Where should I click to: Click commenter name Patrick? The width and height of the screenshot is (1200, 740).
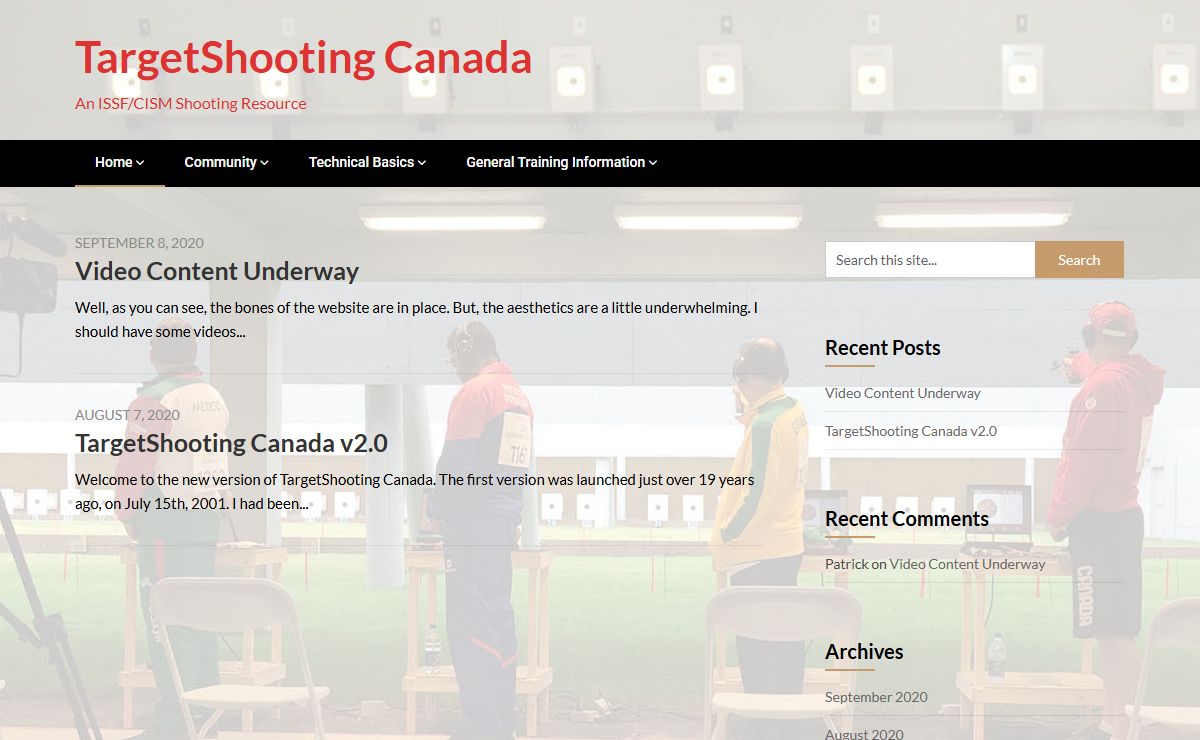tap(846, 564)
